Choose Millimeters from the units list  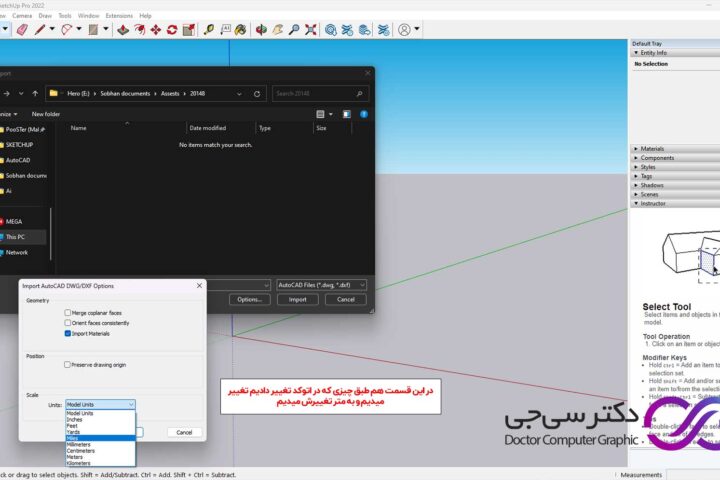click(101, 445)
